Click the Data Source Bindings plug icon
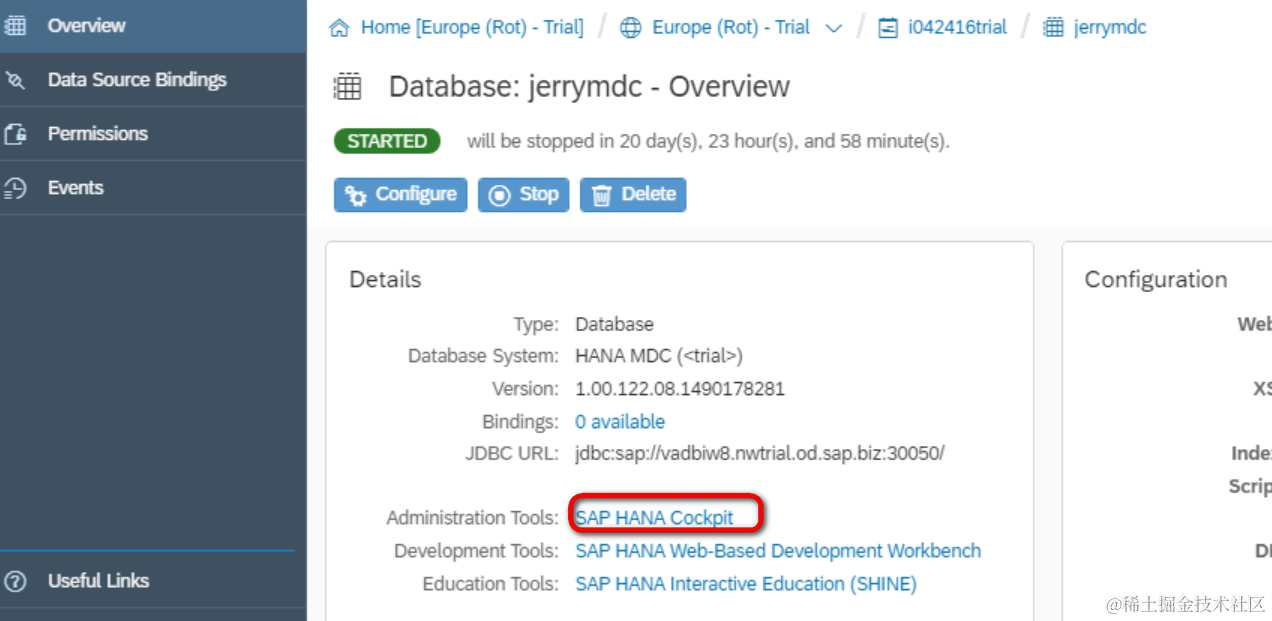1272x621 pixels. [x=15, y=80]
